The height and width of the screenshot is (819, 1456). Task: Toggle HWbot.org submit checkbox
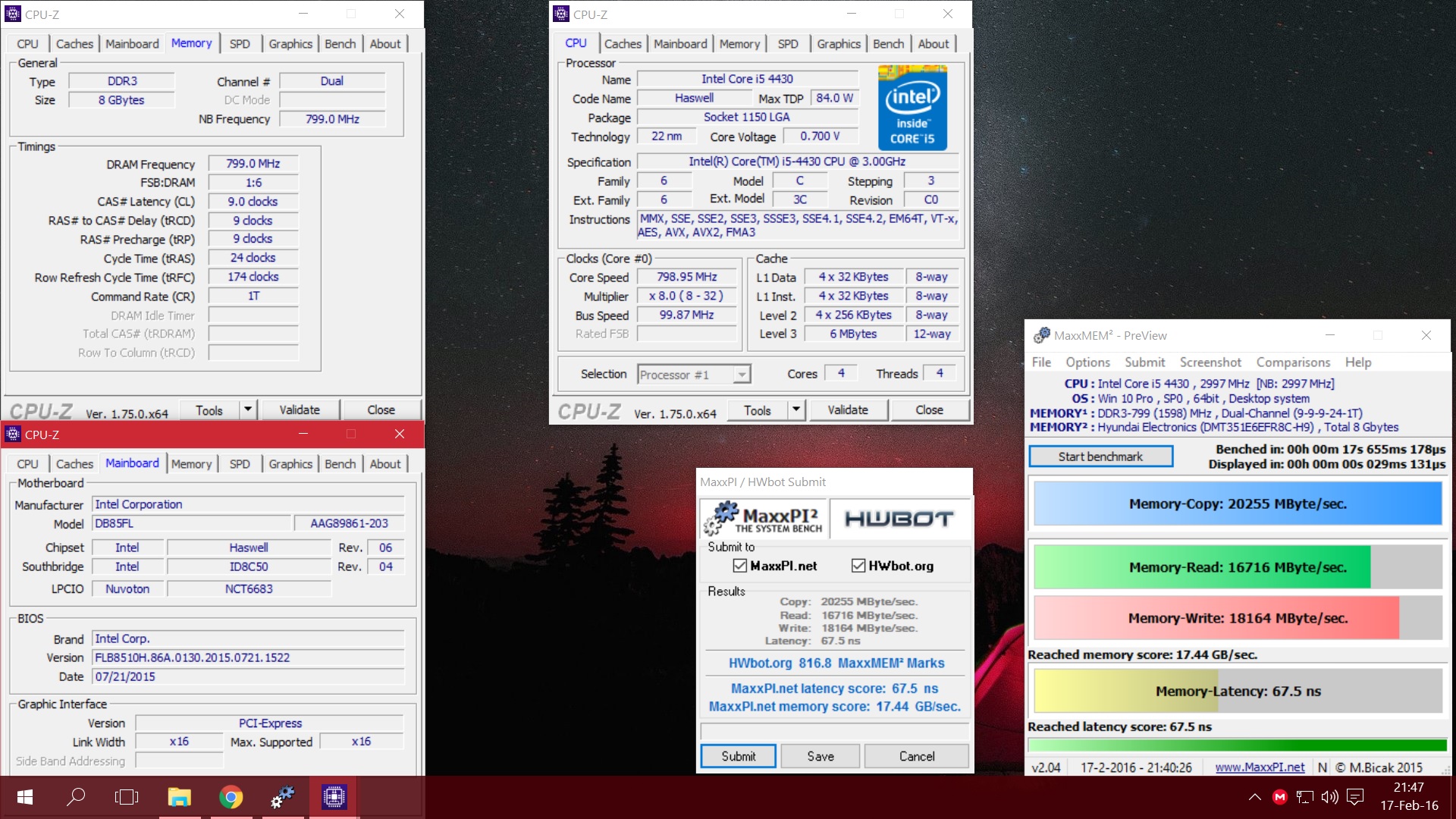coord(858,566)
